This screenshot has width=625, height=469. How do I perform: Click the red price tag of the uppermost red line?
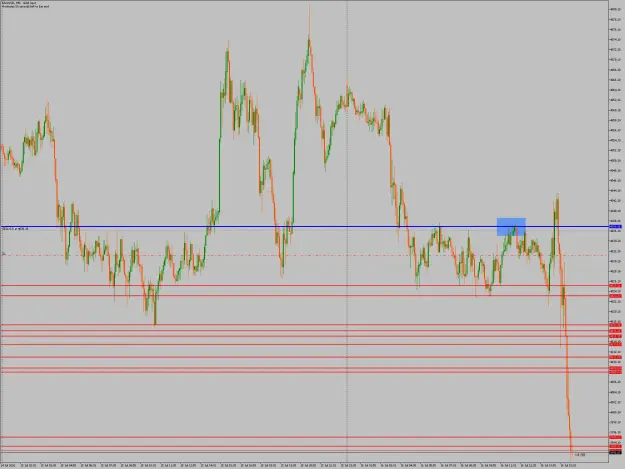click(615, 286)
